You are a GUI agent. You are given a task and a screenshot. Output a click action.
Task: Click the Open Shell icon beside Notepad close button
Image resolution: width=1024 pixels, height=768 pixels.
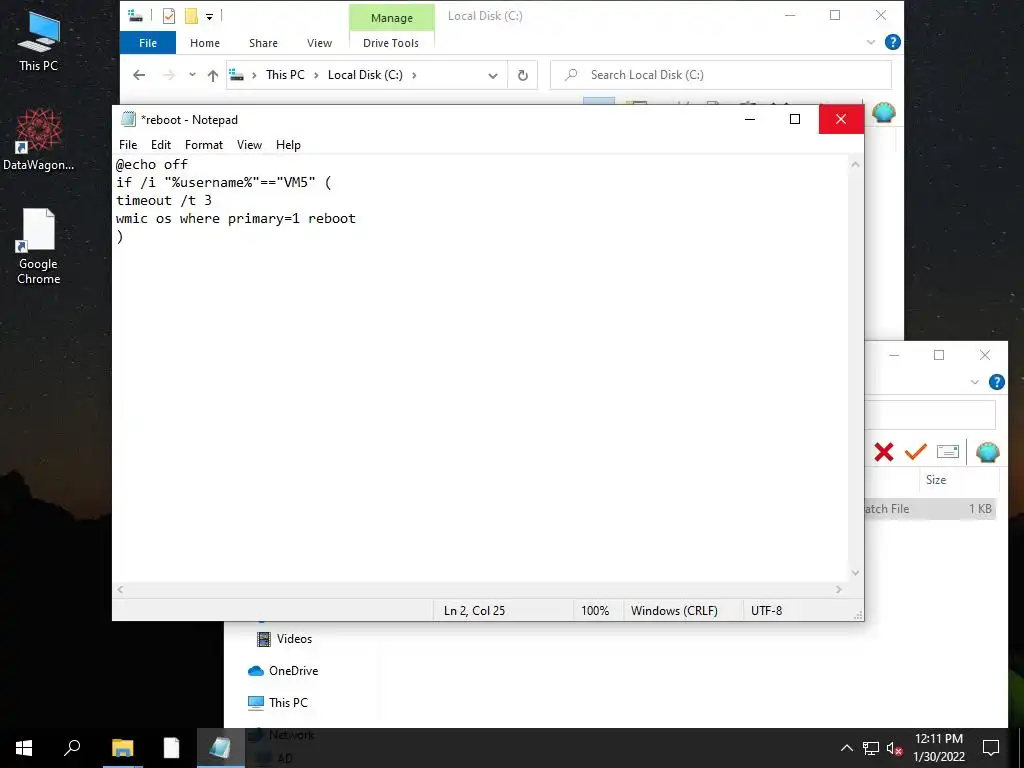pos(884,113)
